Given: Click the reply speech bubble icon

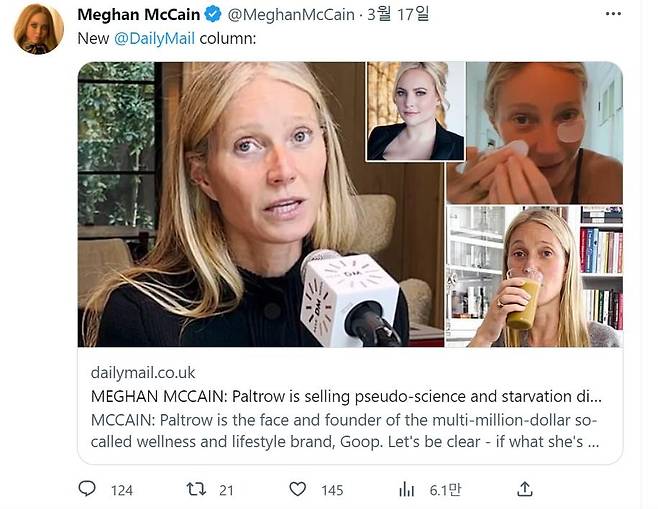Looking at the screenshot, I should click(87, 489).
